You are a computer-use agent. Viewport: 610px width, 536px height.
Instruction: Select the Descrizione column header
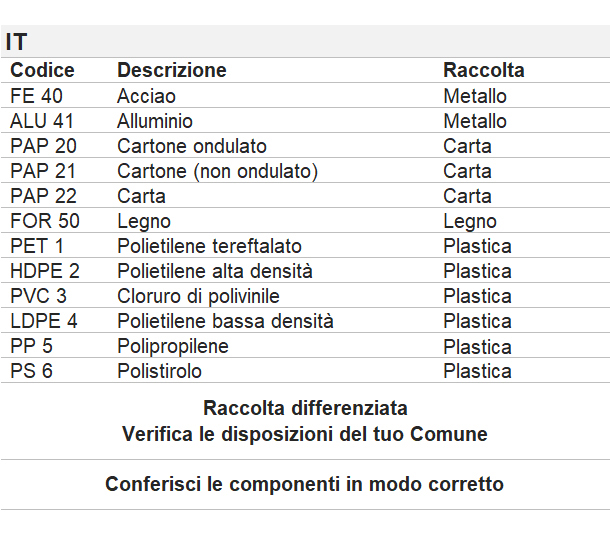[x=172, y=70]
